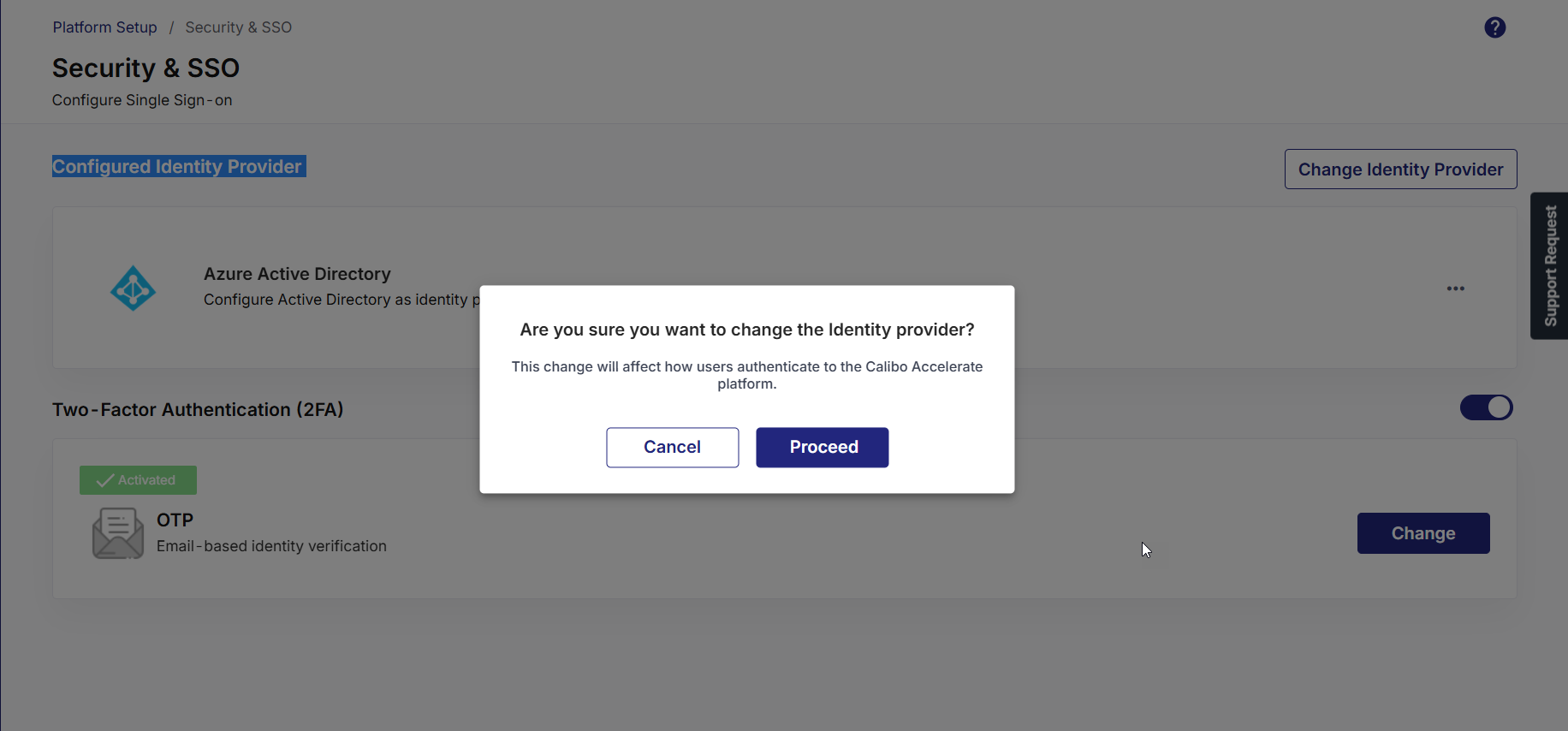1568x731 pixels.
Task: Click Proceed to confirm identity provider change
Action: [822, 447]
